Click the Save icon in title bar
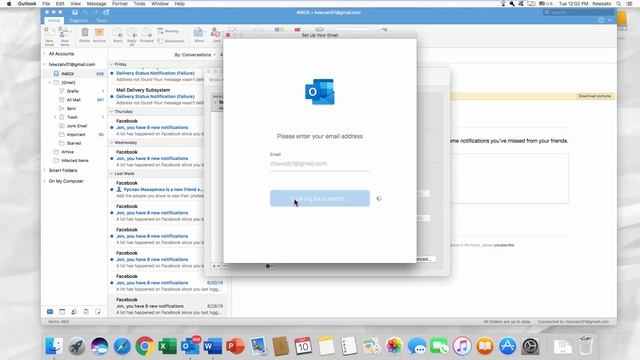 pyautogui.click(x=75, y=13)
